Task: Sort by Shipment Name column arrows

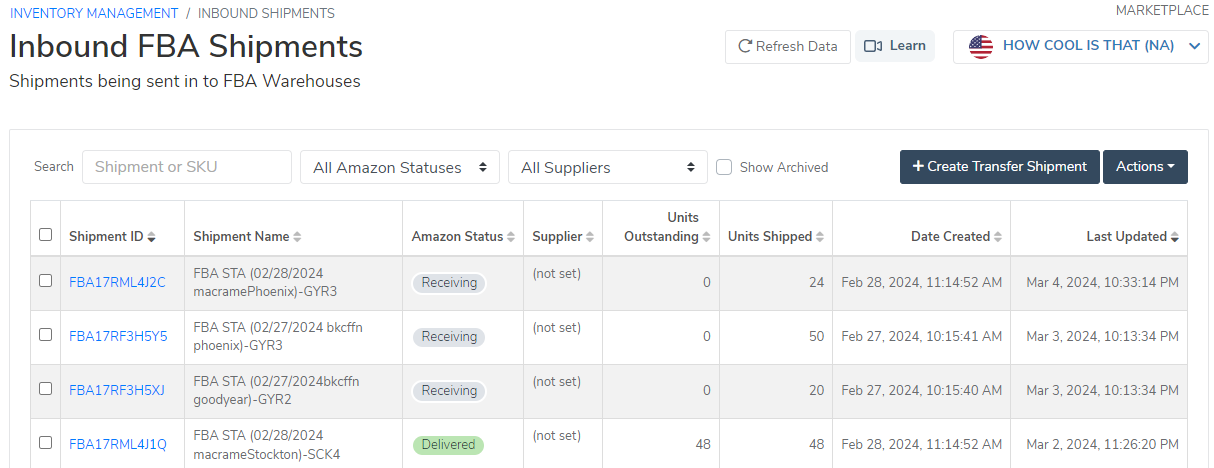Action: pyautogui.click(x=297, y=237)
